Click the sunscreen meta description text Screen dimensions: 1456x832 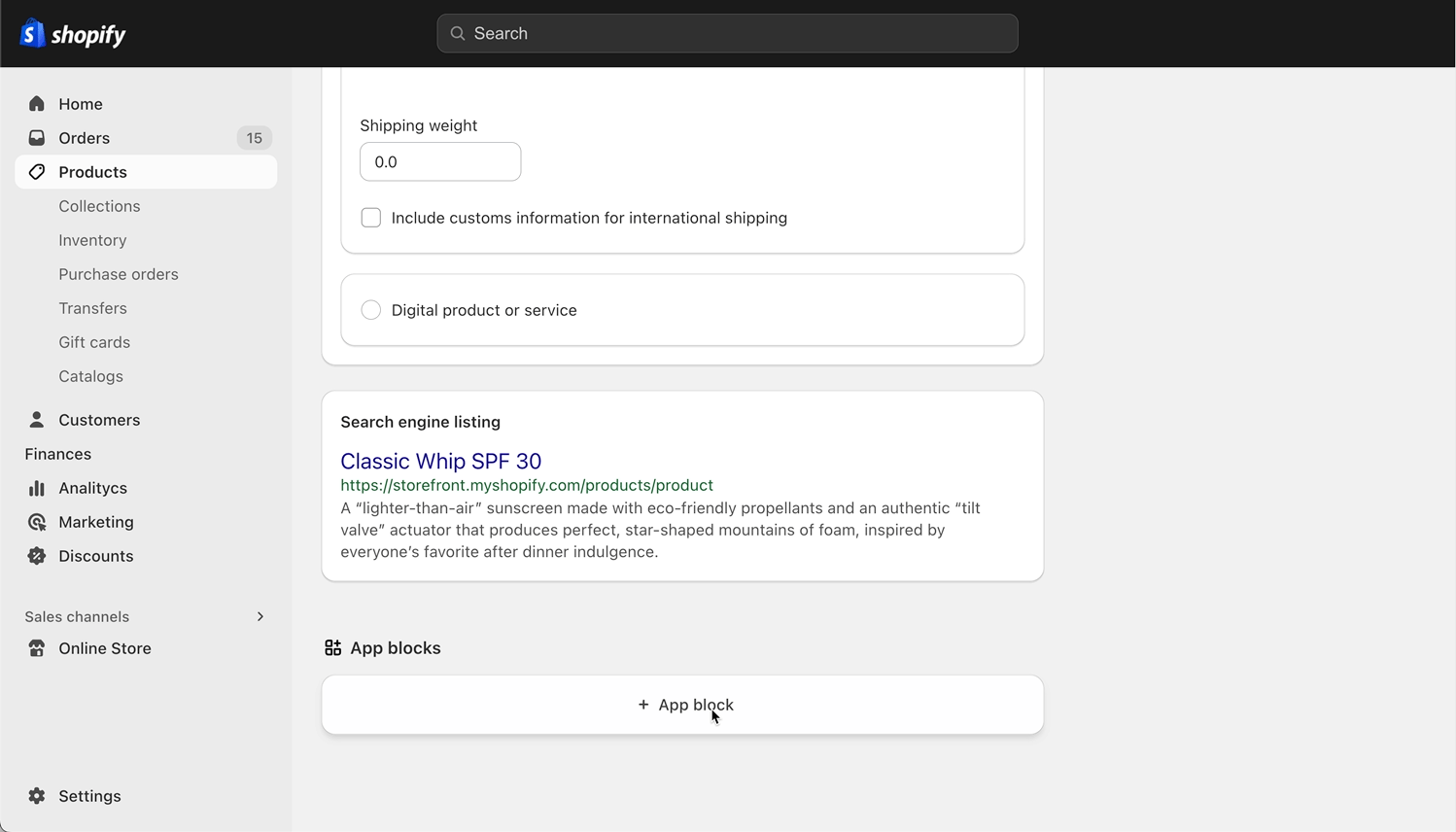coord(661,530)
